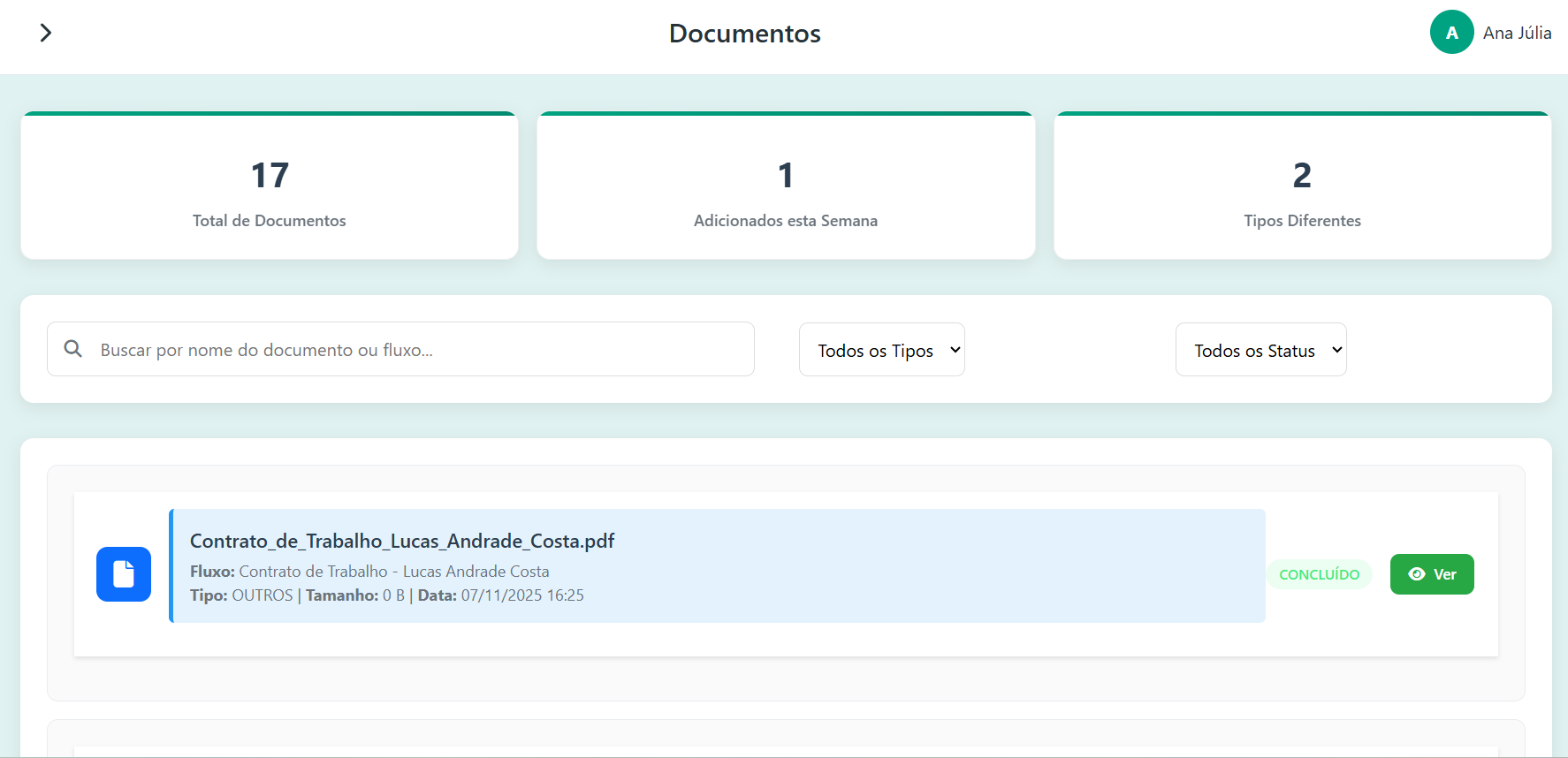Click the green user avatar "A"
Viewport: 1568px width, 758px height.
pyautogui.click(x=1451, y=33)
